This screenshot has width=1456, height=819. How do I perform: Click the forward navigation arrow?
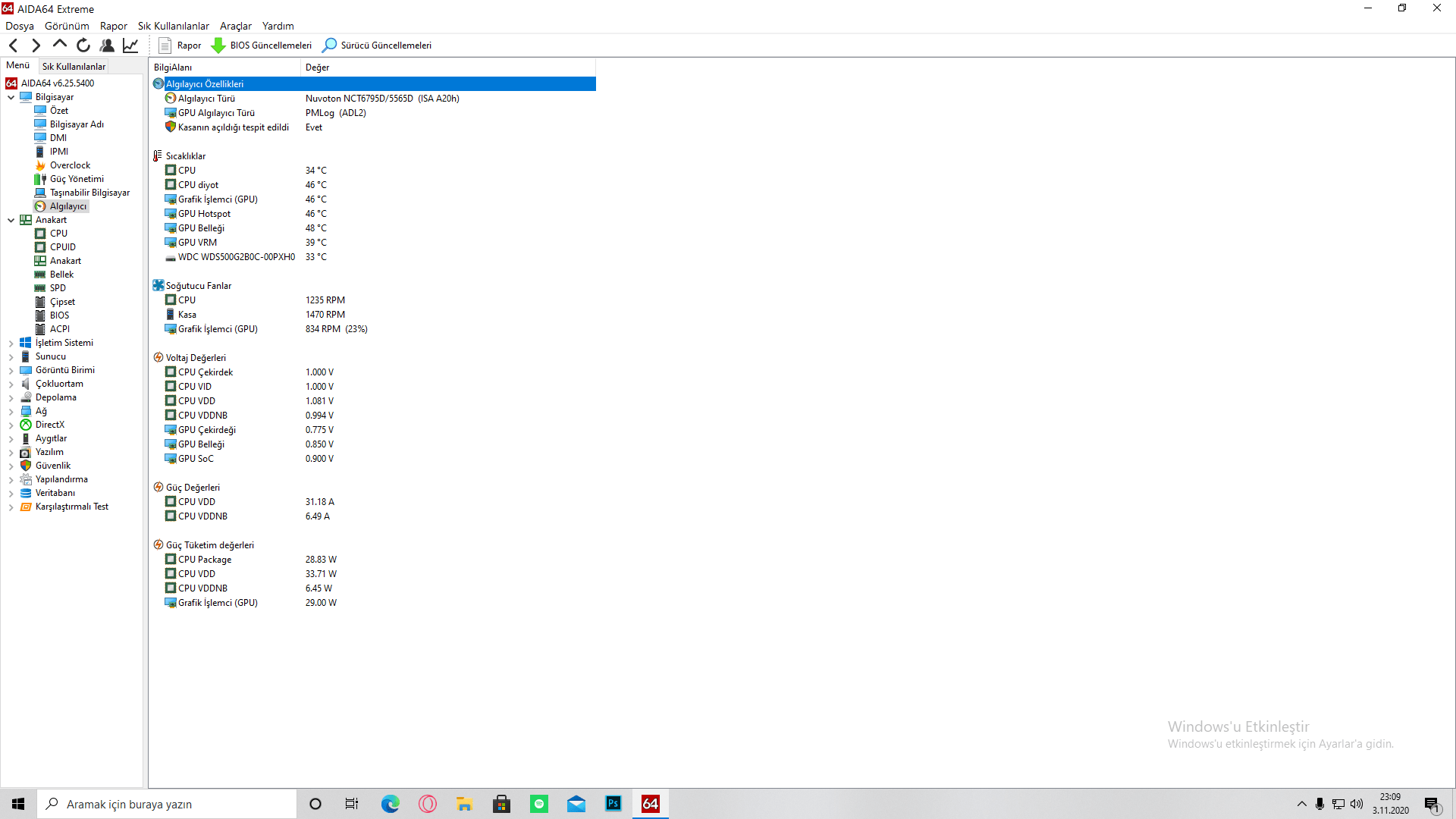(x=36, y=45)
